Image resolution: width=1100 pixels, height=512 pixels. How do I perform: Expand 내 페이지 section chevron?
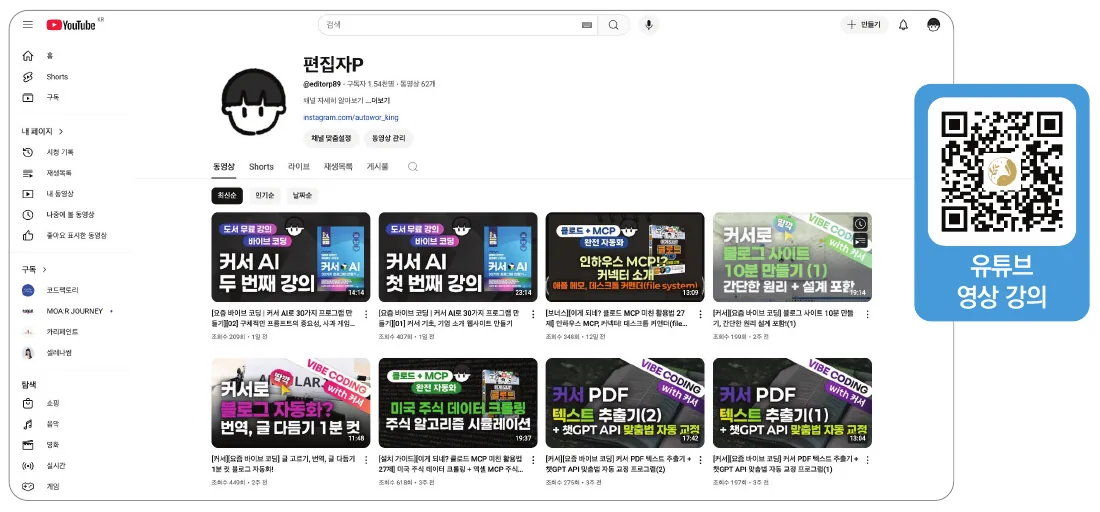click(61, 131)
